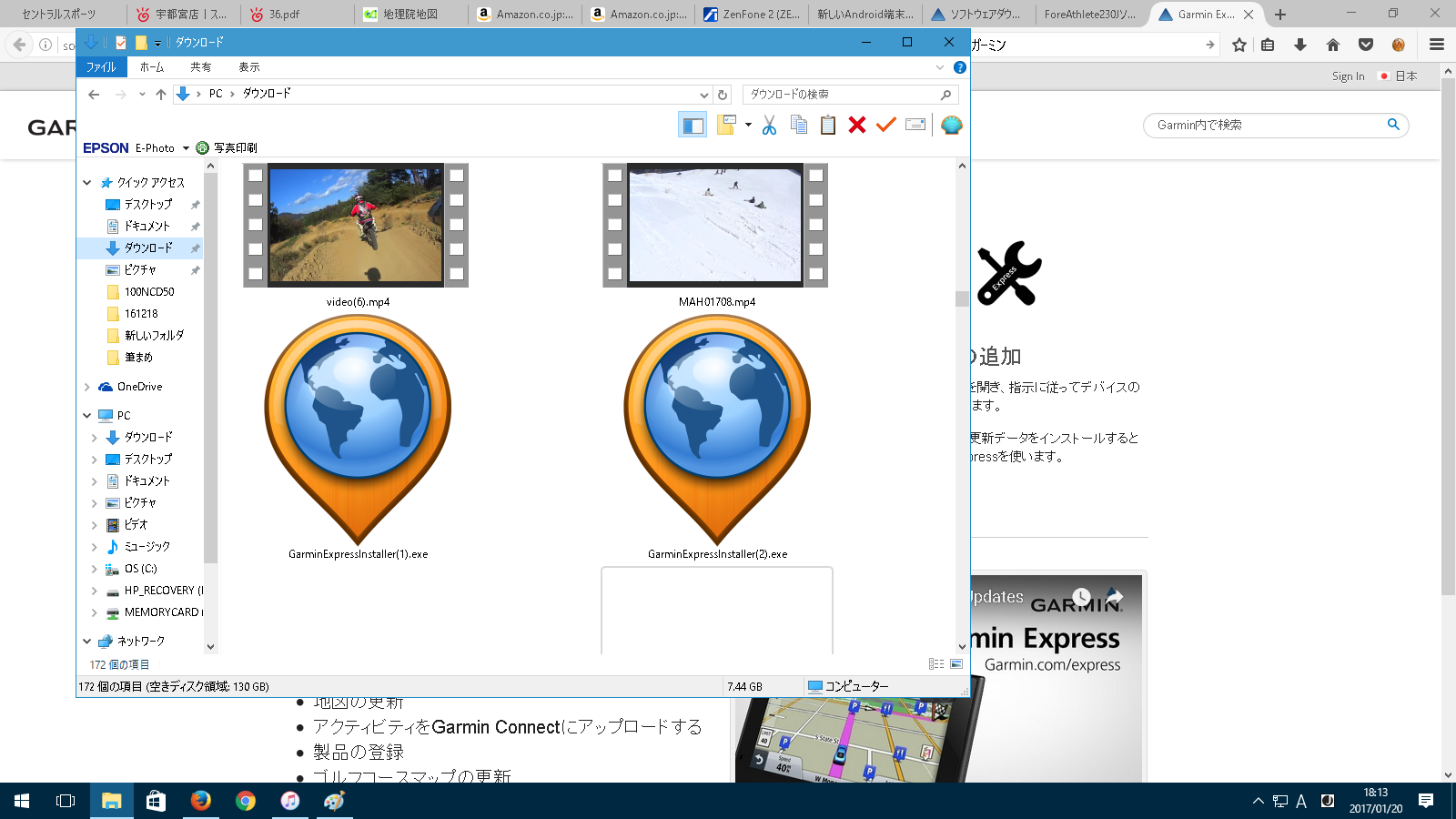Open the E-Photo dropdown arrow

pyautogui.click(x=186, y=148)
